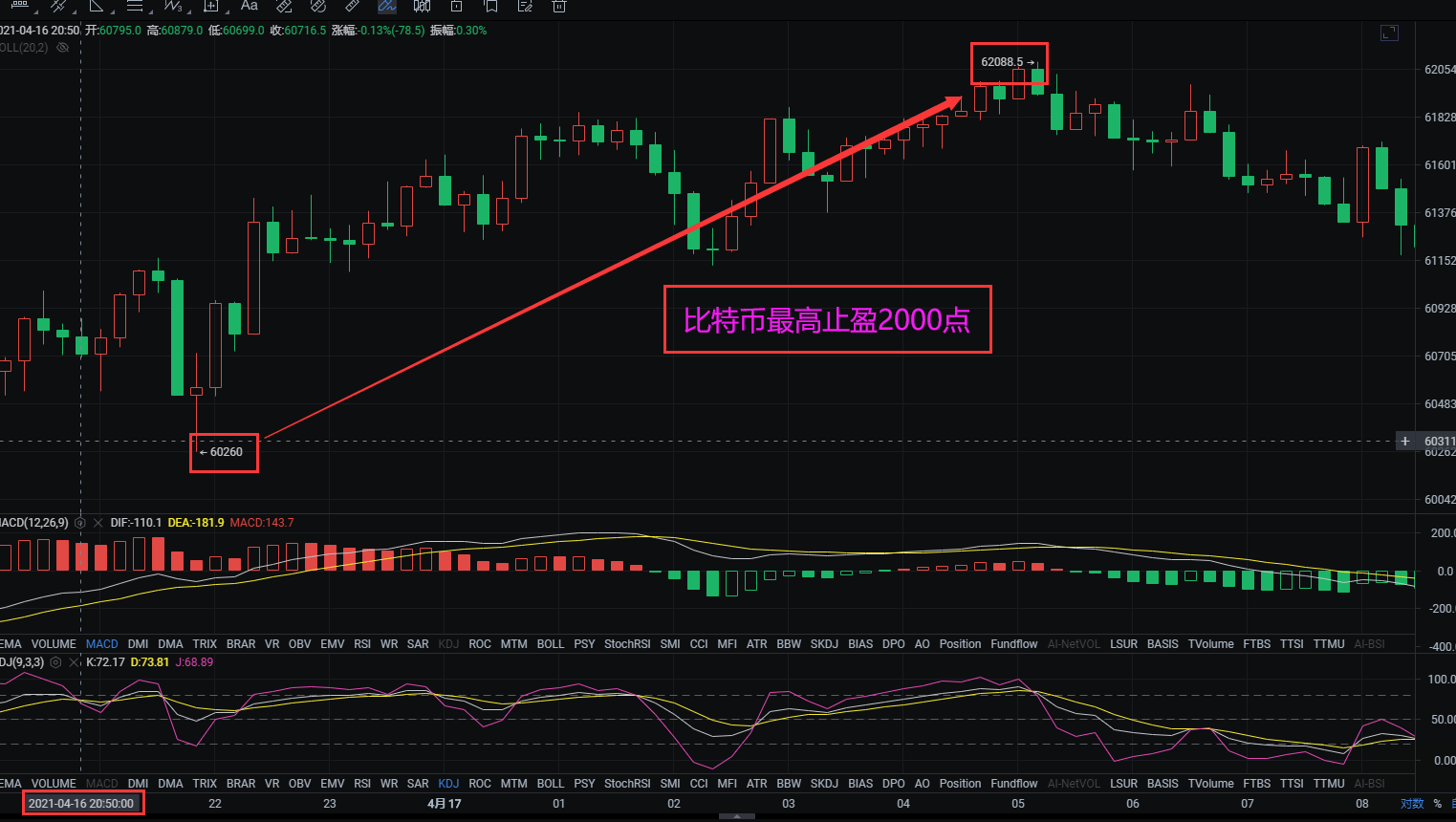Switch middle panel to RSI indicator tab
The height and width of the screenshot is (822, 1456).
362,643
